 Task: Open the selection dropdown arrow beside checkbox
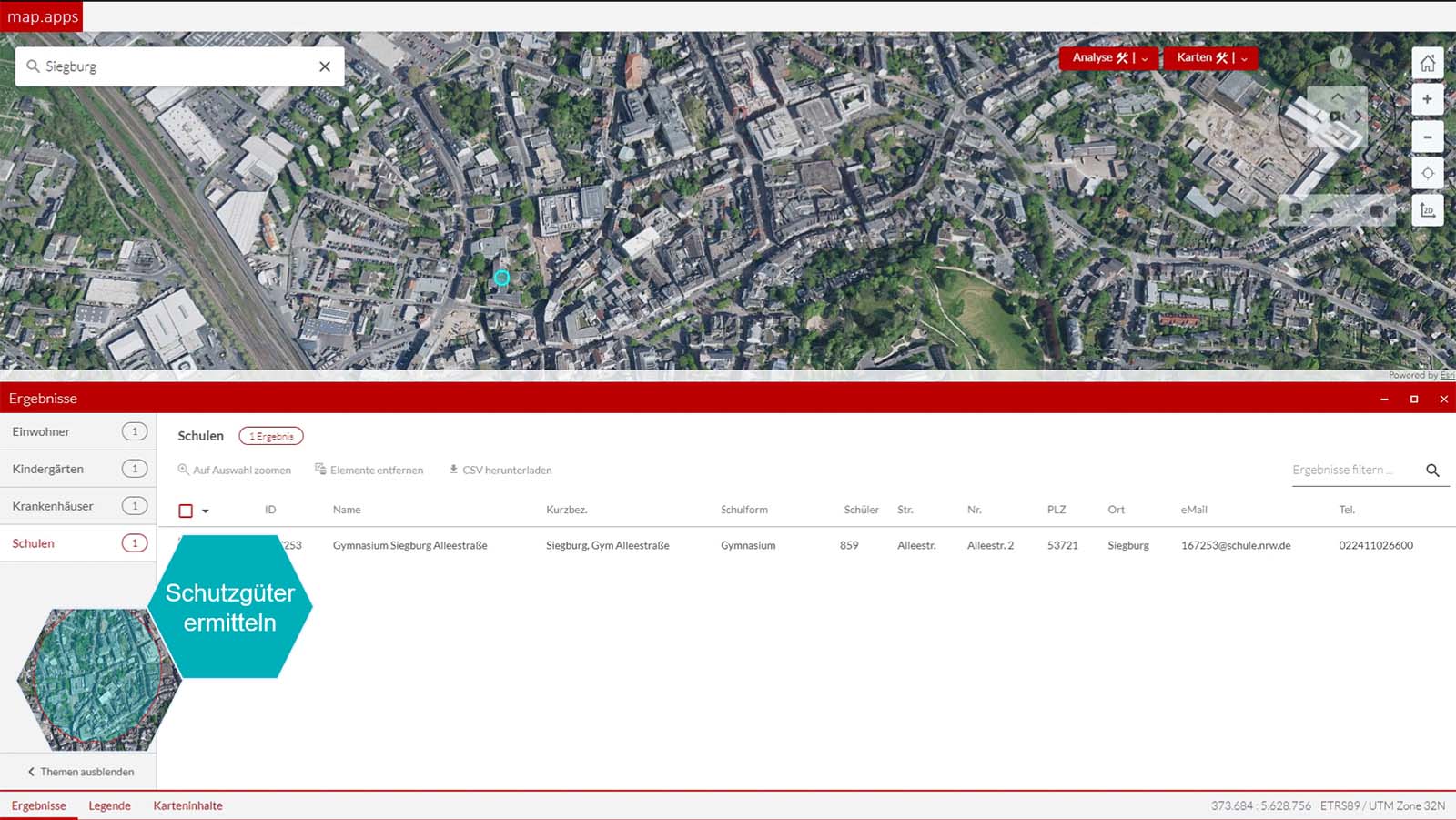(x=206, y=511)
